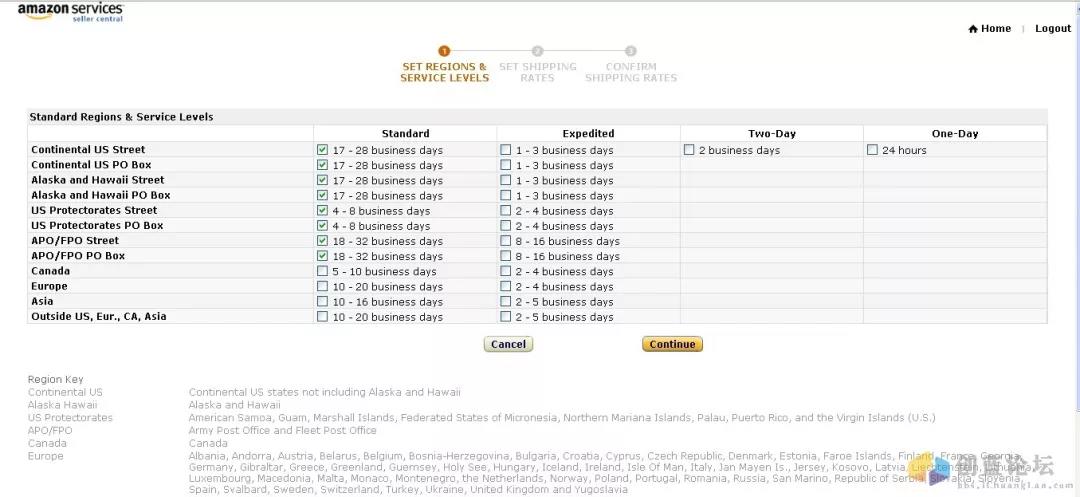Click the US Protectorates region key entry
This screenshot has width=1080, height=497.
(x=70, y=418)
